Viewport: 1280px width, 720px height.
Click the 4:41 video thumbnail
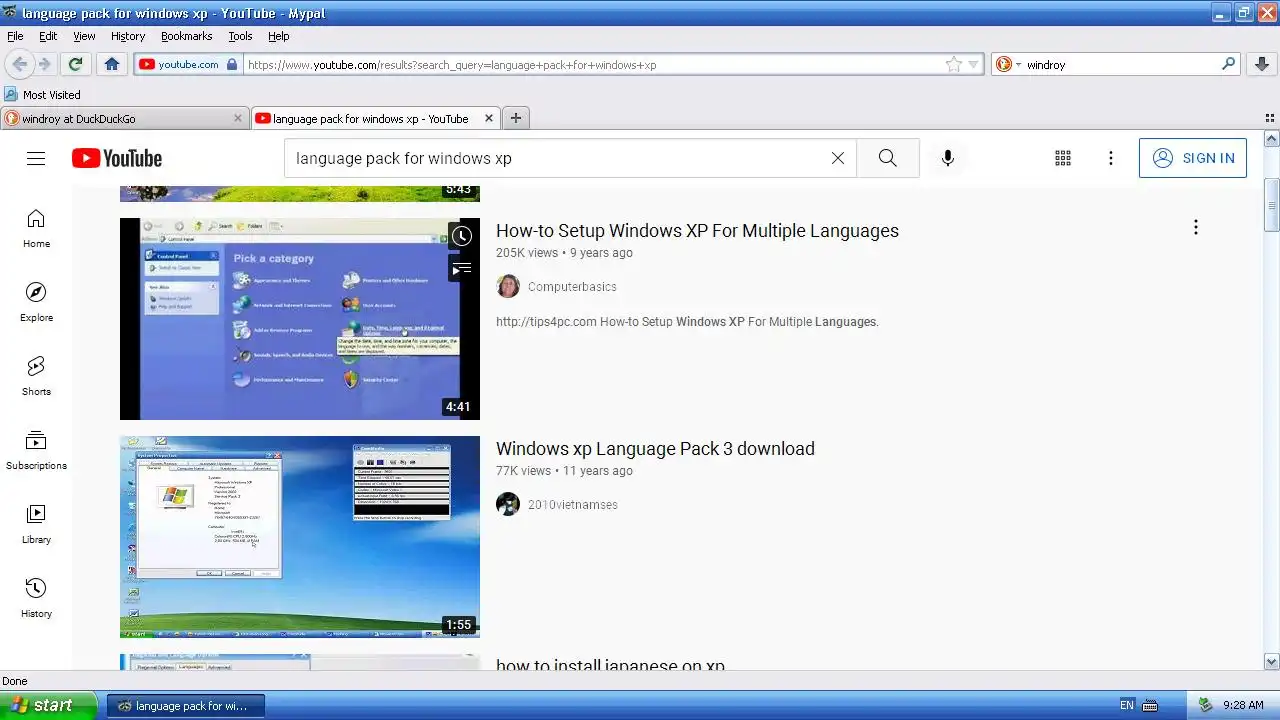300,319
